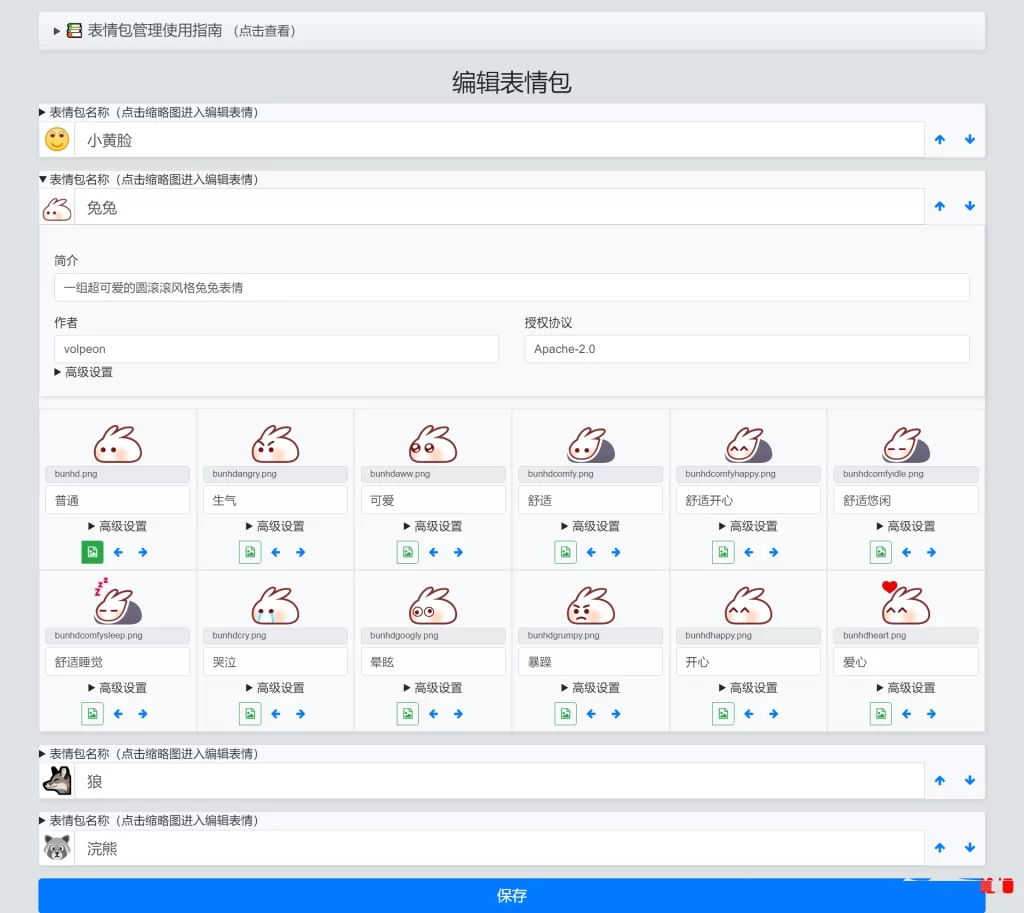Screen dimensions: 1024x913
Task: Click the 授权协议 license input field
Action: (747, 349)
